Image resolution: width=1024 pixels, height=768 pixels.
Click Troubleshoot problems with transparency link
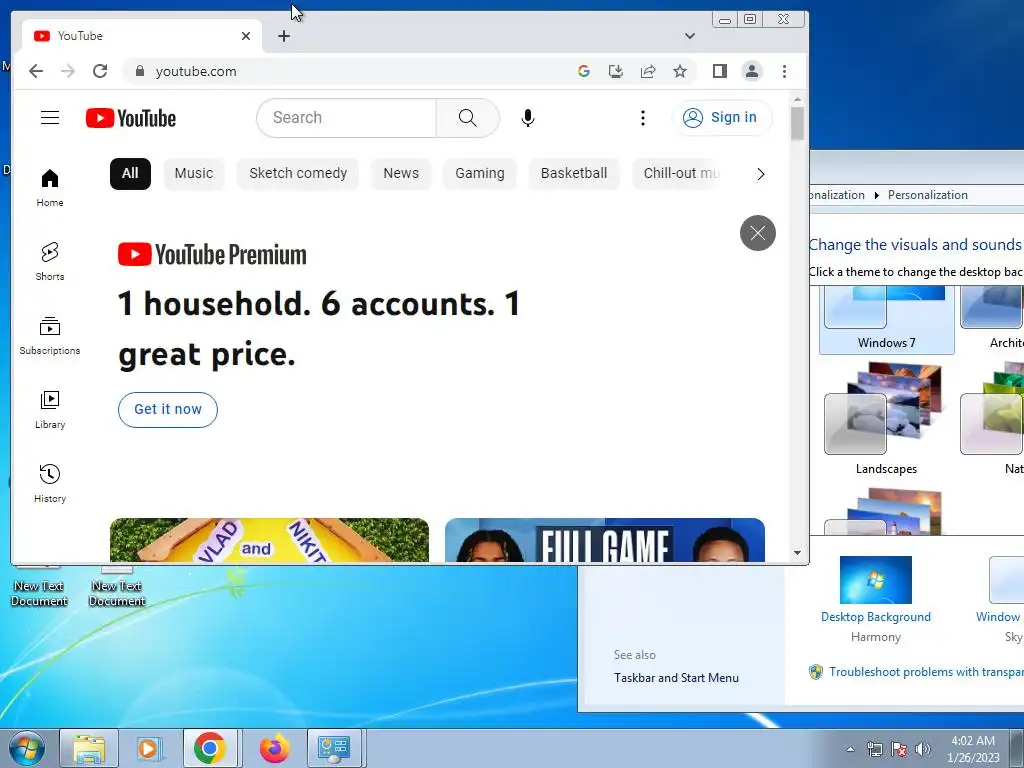tap(926, 672)
